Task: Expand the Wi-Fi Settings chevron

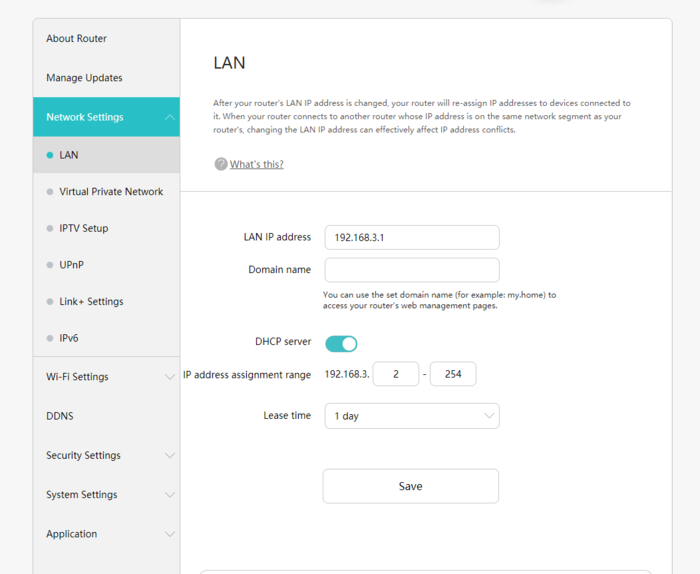Action: 170,377
